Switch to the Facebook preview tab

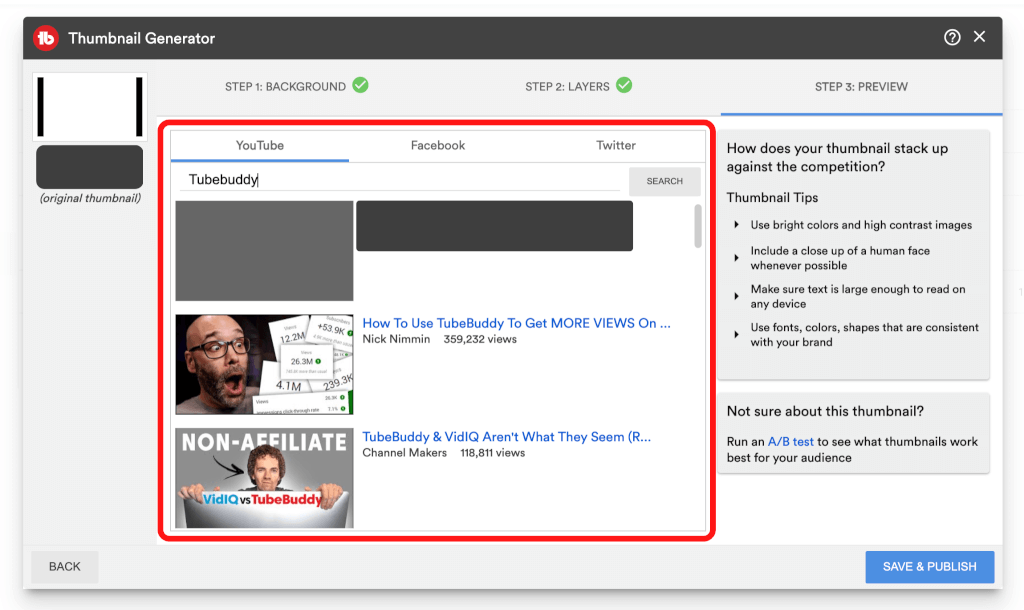[438, 145]
